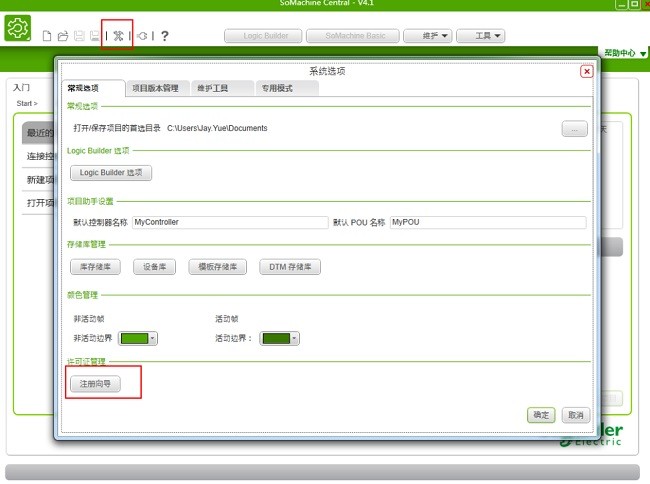Browse preferred directory with ... button
The image size is (650, 484).
click(x=575, y=129)
